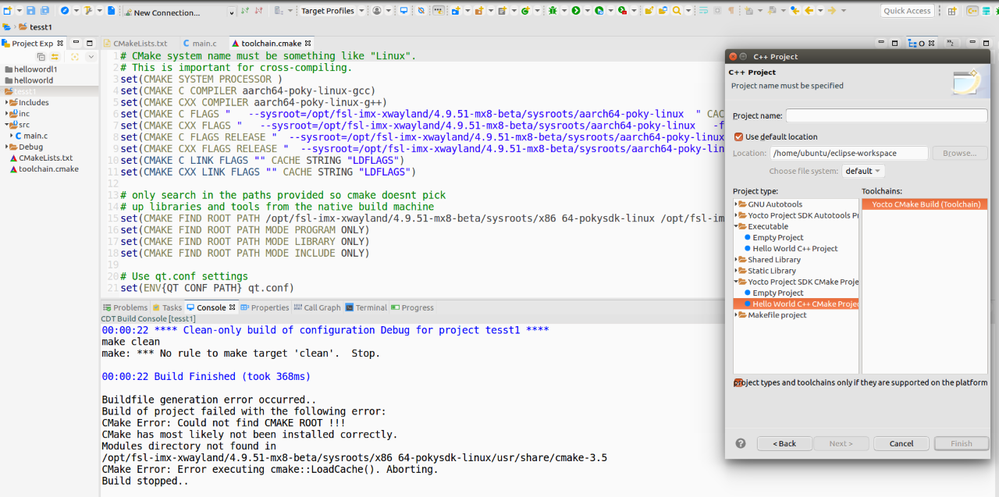Open Project Explorer view menu chevron
The height and width of the screenshot is (497, 999).
point(90,57)
